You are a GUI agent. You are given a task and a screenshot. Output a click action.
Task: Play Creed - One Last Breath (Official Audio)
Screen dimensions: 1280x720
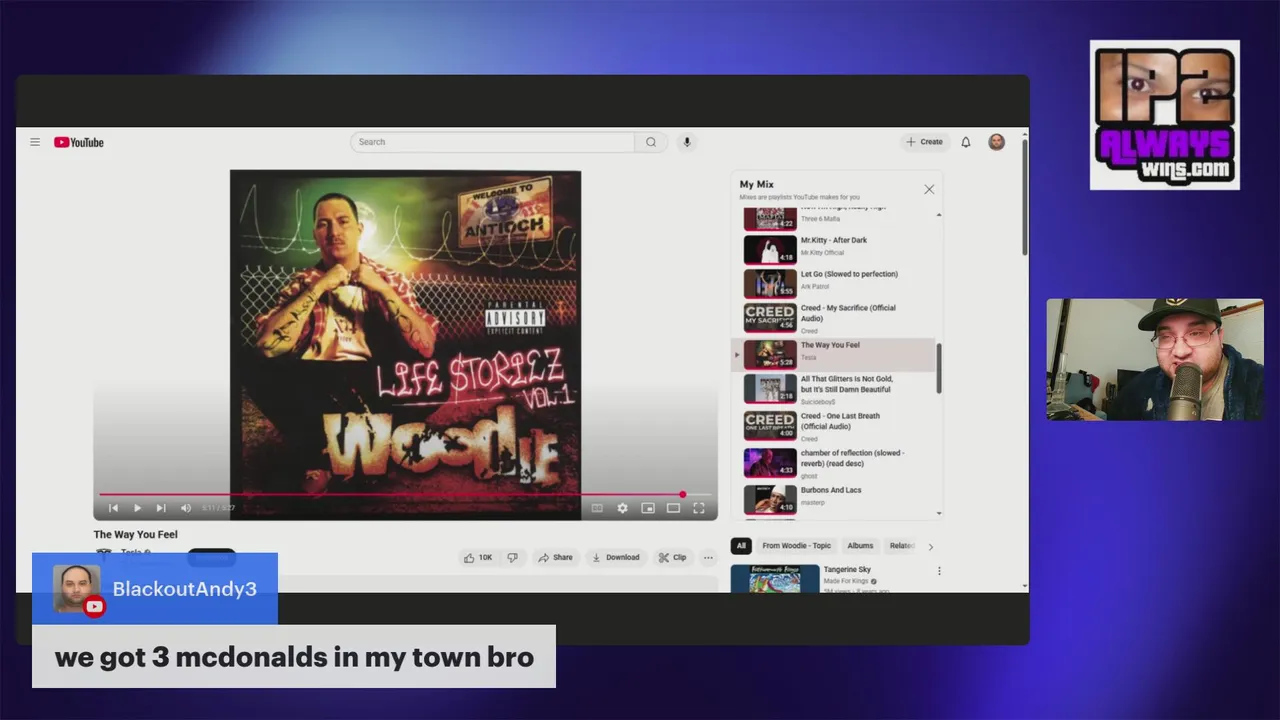835,426
